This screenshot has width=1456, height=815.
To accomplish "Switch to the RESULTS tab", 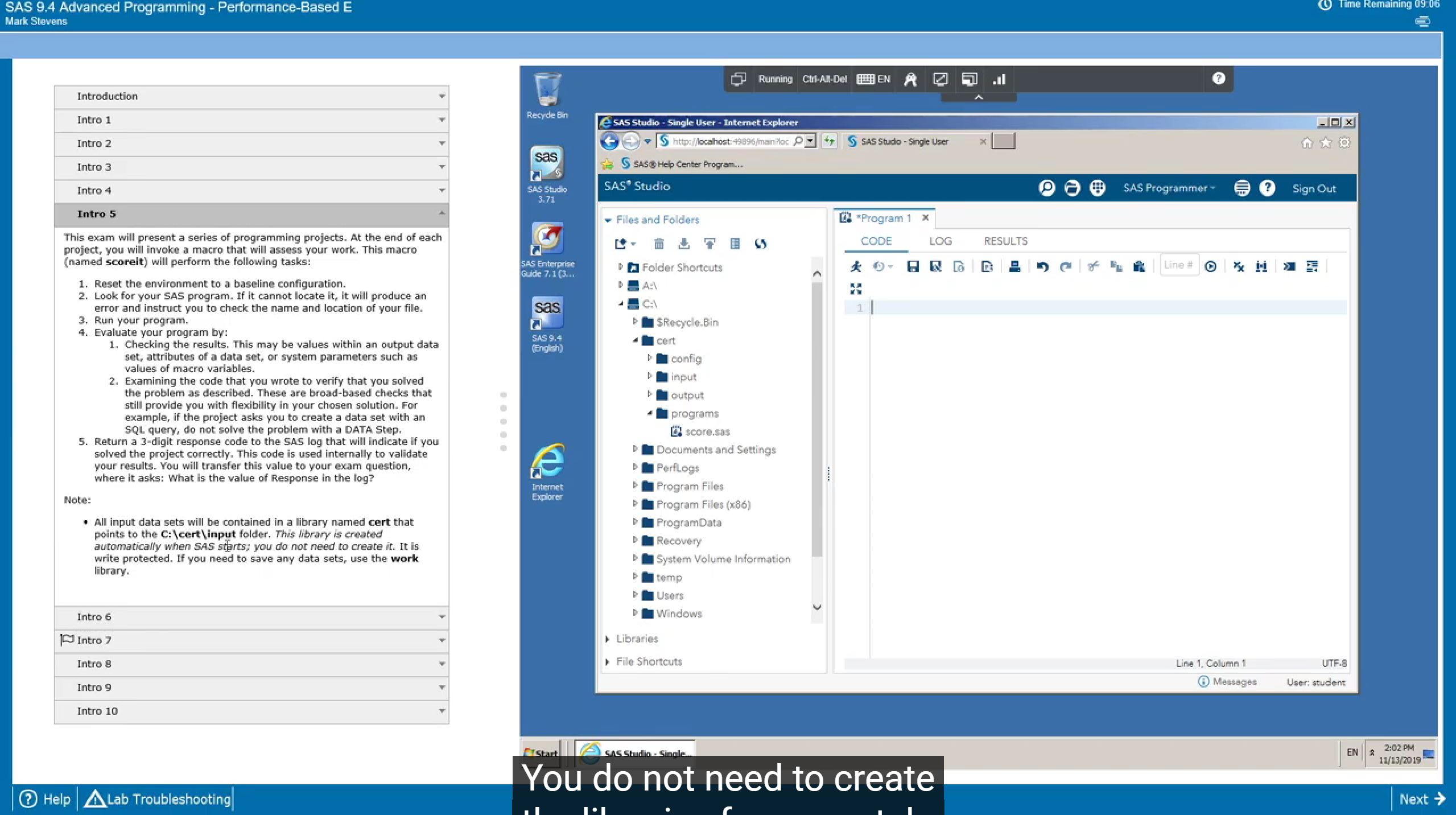I will tap(1005, 241).
